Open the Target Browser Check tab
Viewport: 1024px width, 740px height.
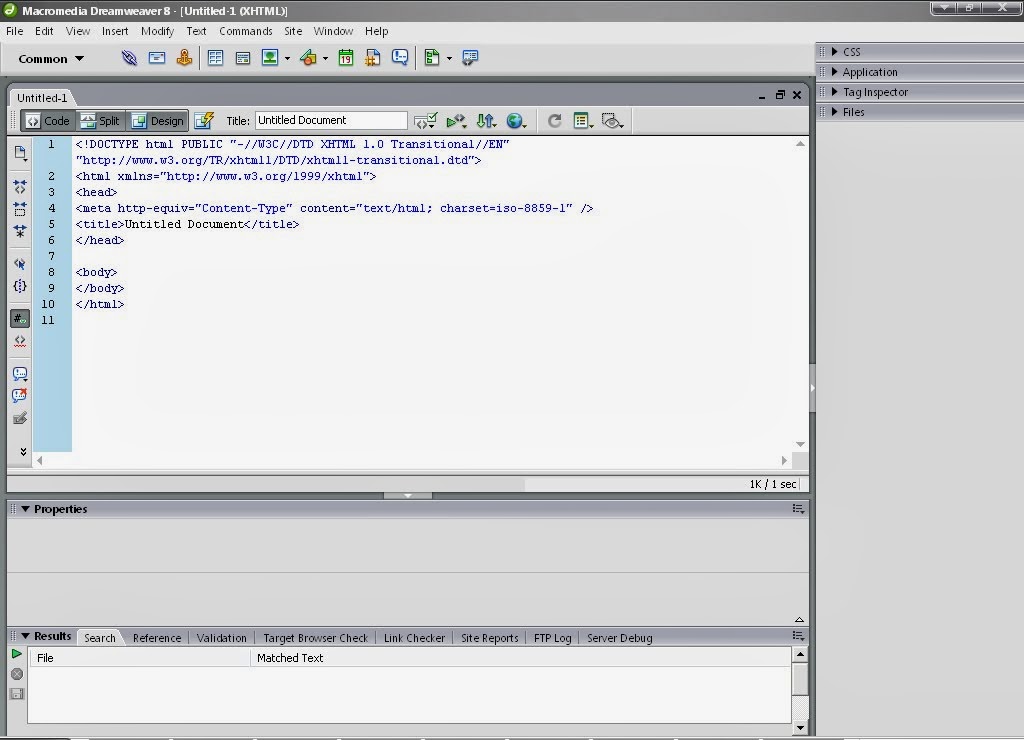coord(315,638)
